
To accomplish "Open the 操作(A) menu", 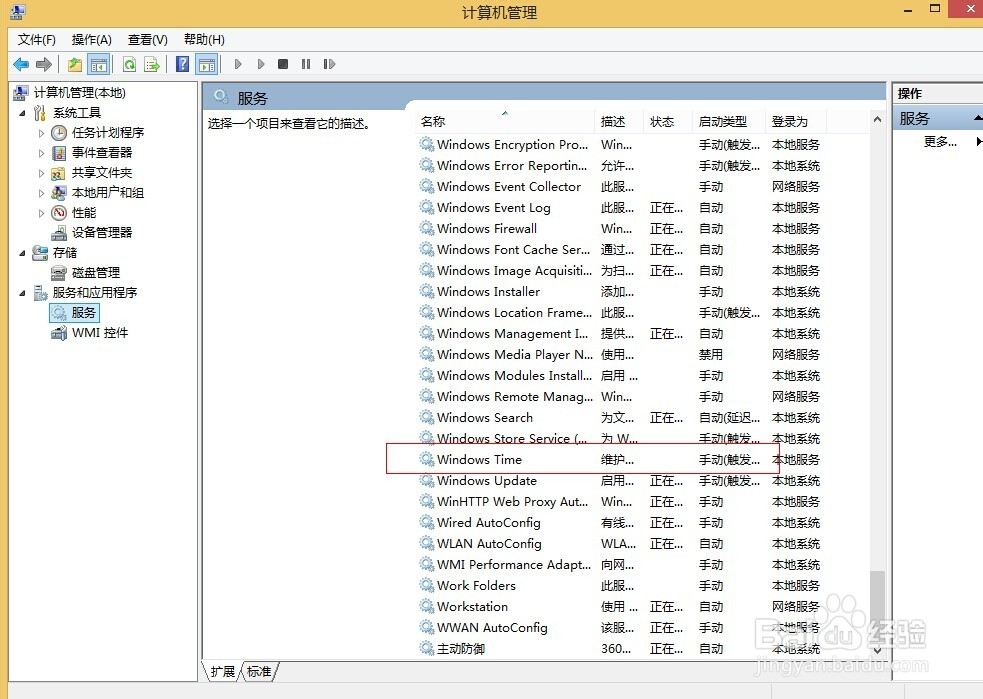I will click(92, 40).
